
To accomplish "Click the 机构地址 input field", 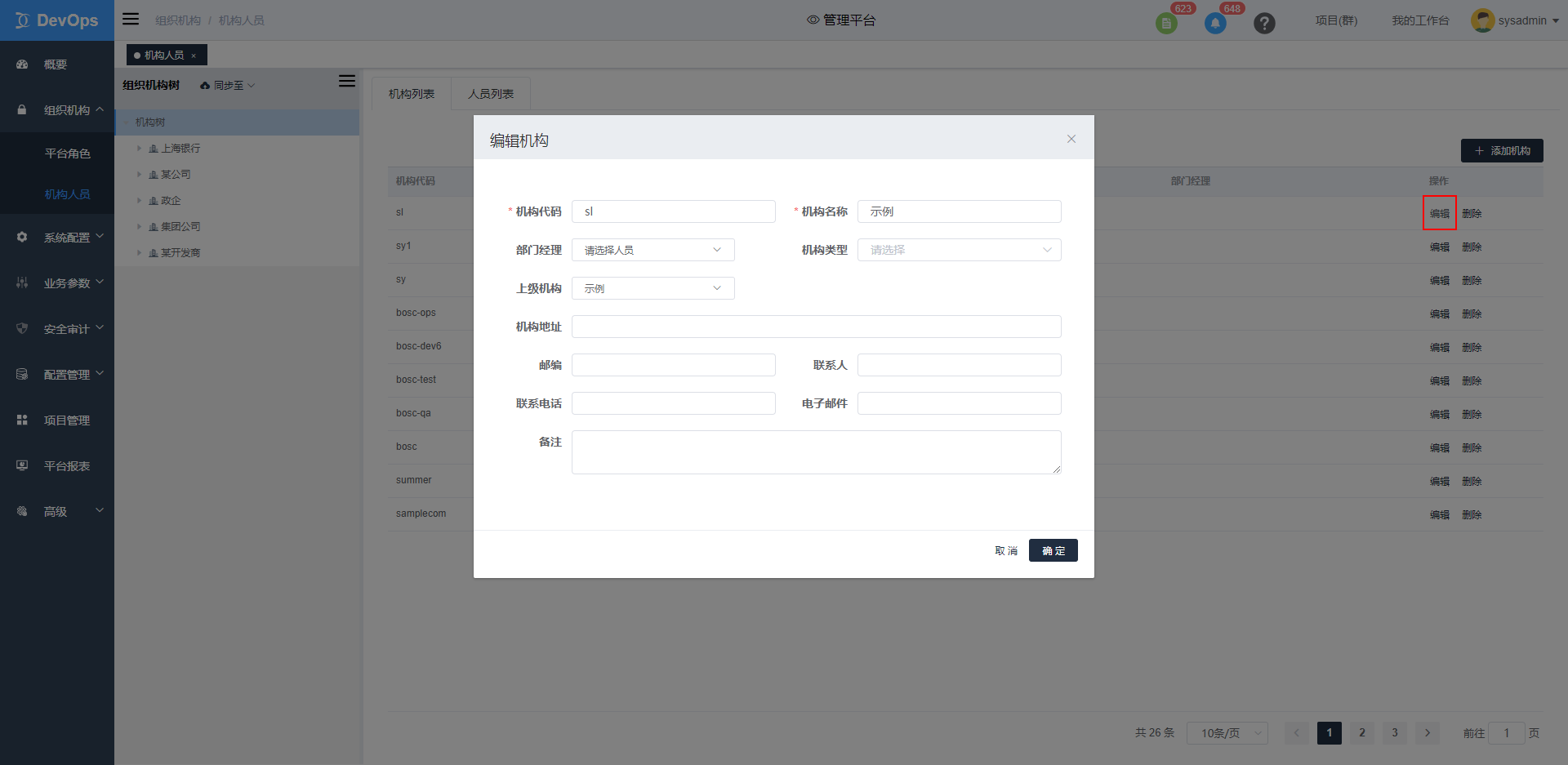I will (817, 327).
